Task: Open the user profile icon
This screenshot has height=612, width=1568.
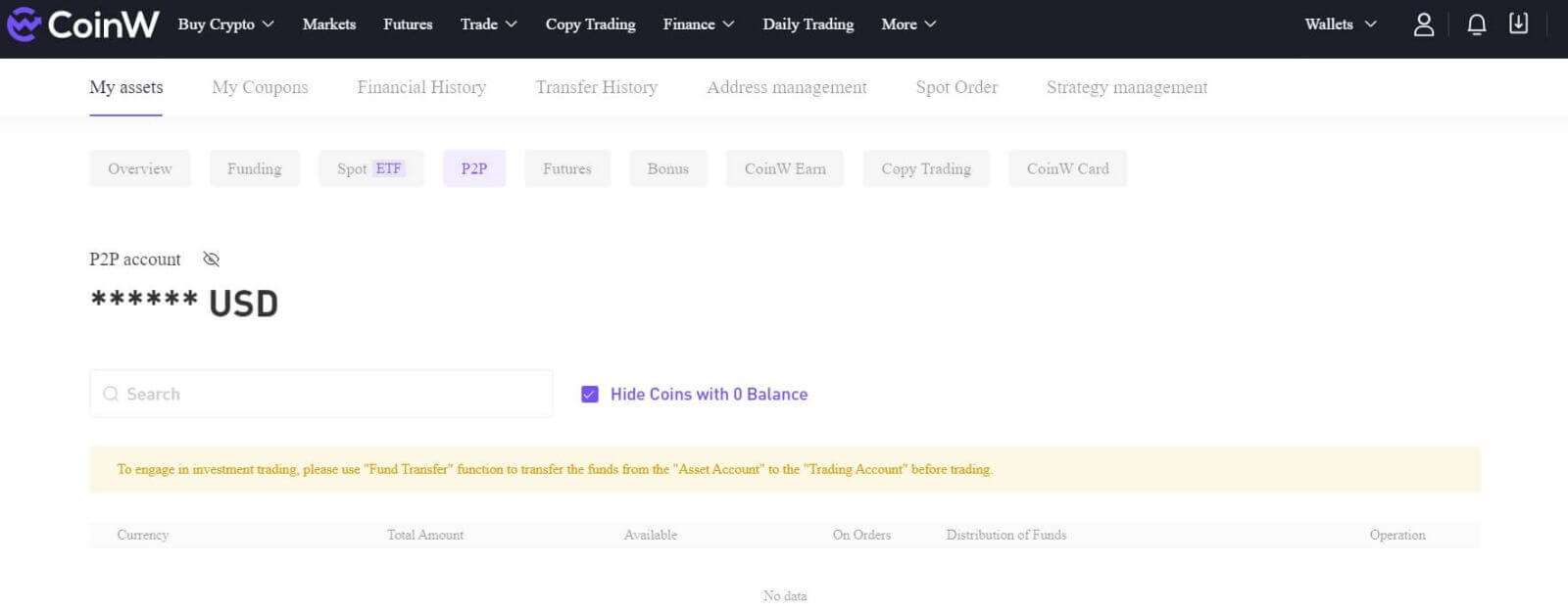Action: click(x=1424, y=24)
